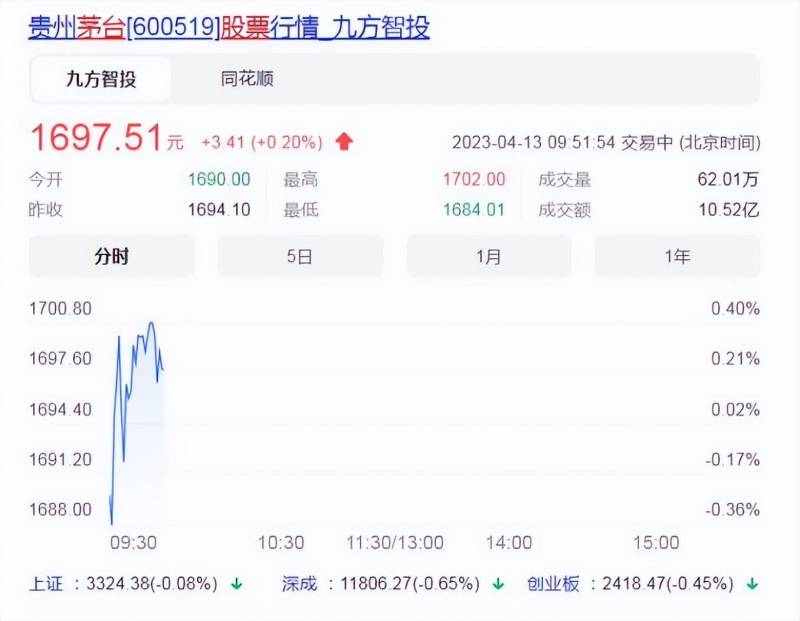
Task: Click the 09:30 time axis label
Action: (134, 542)
